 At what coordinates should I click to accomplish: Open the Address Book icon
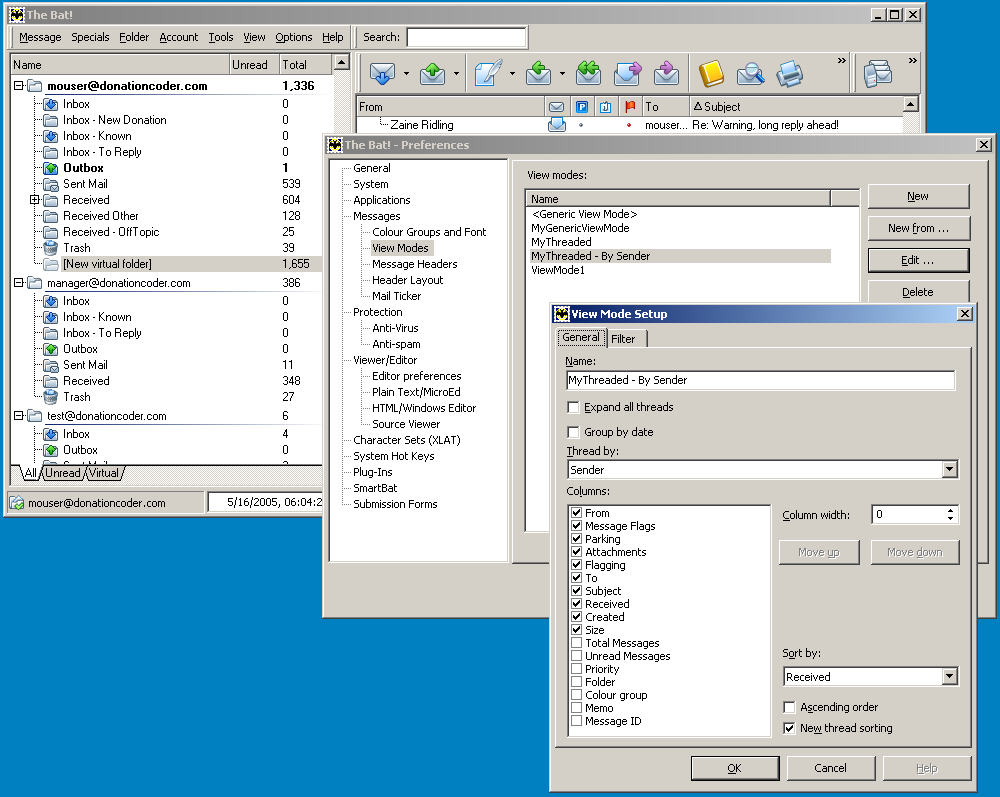[711, 74]
